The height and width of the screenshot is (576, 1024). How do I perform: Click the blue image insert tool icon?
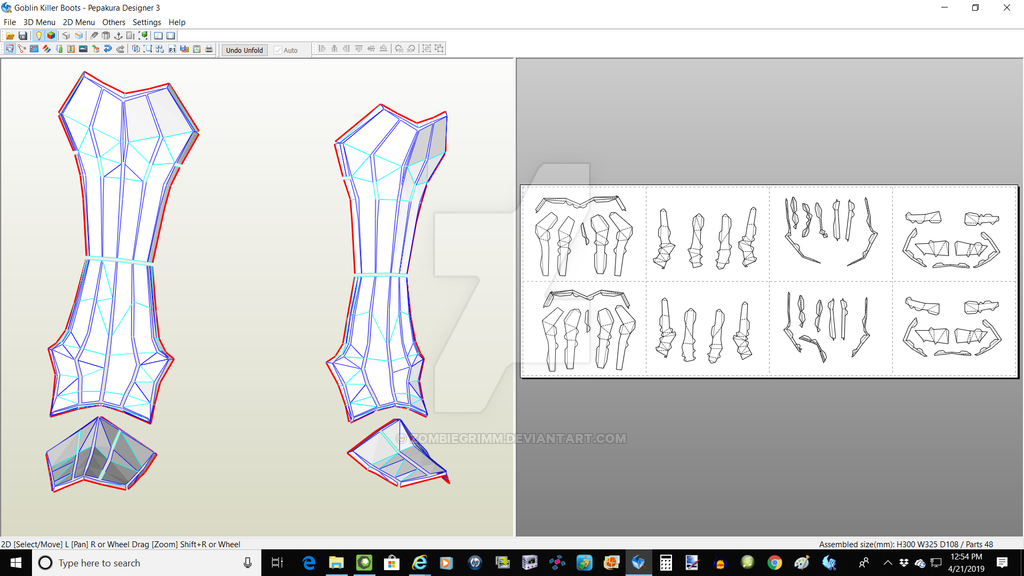pos(83,49)
